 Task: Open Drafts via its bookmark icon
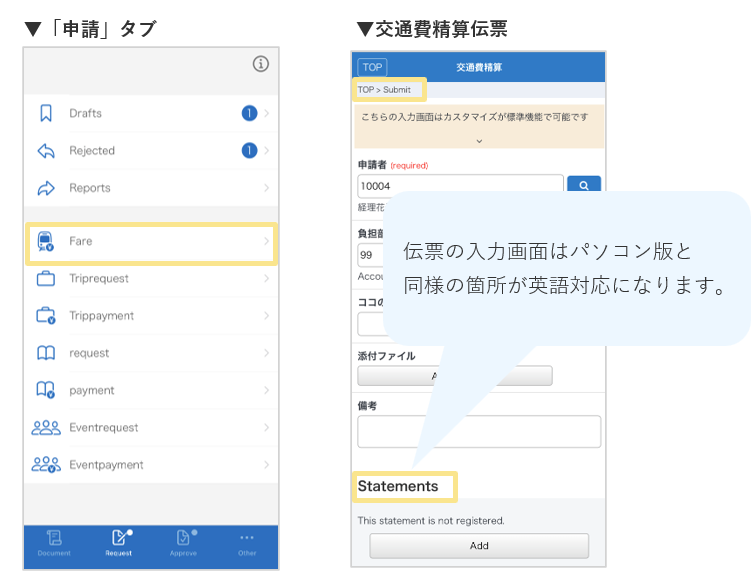pos(46,113)
